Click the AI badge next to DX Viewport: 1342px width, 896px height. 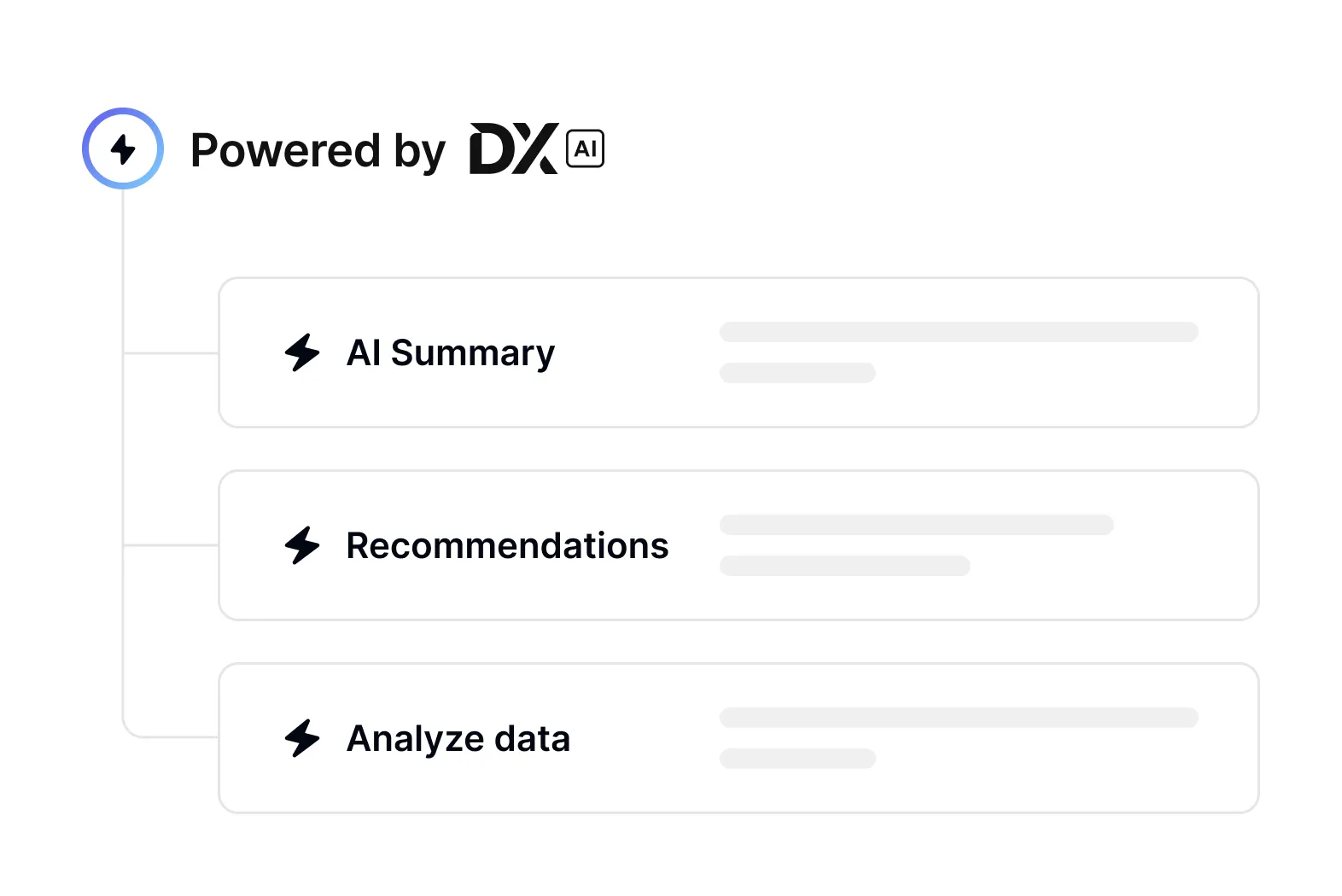tap(586, 148)
